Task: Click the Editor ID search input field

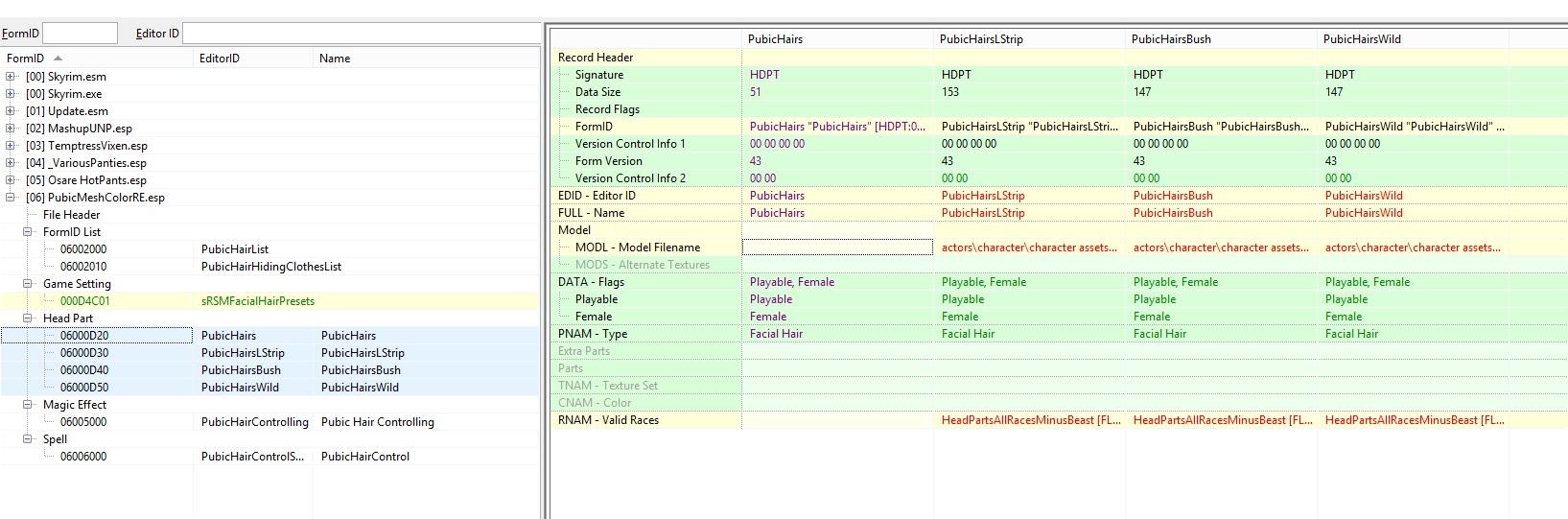Action: click(361, 34)
